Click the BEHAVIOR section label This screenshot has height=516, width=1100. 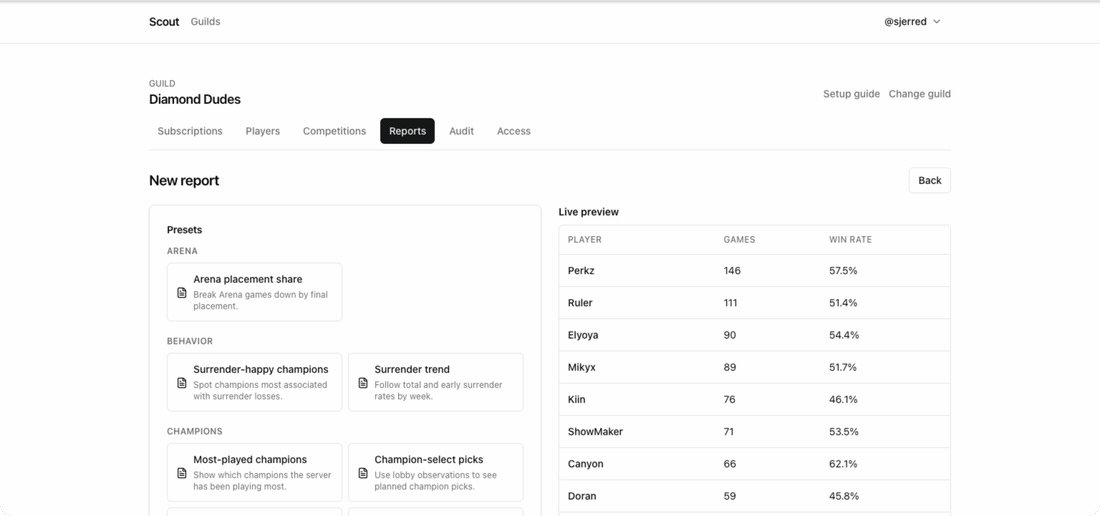(x=189, y=341)
